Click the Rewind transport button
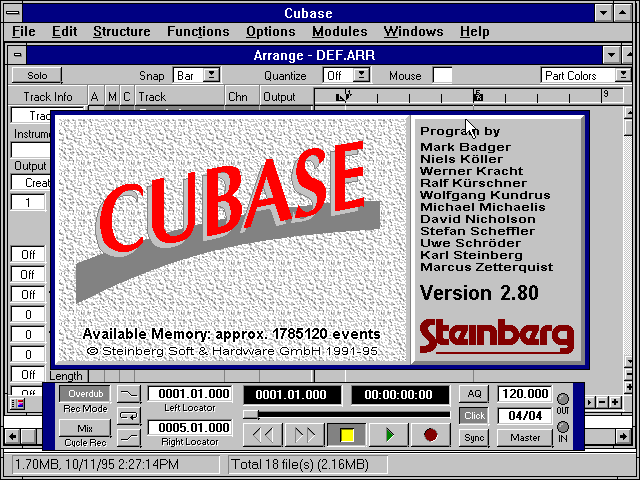The height and width of the screenshot is (480, 640). pos(264,435)
